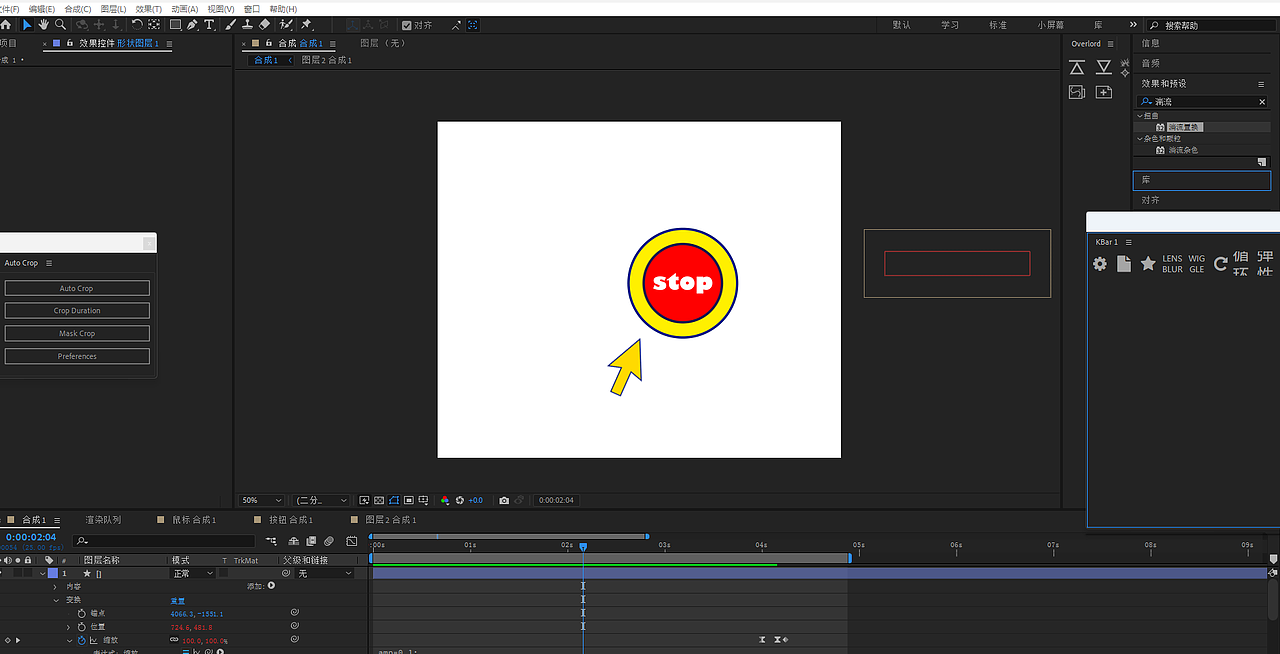Click Overlord new shape layer plus icon
Screen dimensions: 1280x654
pos(1104,92)
